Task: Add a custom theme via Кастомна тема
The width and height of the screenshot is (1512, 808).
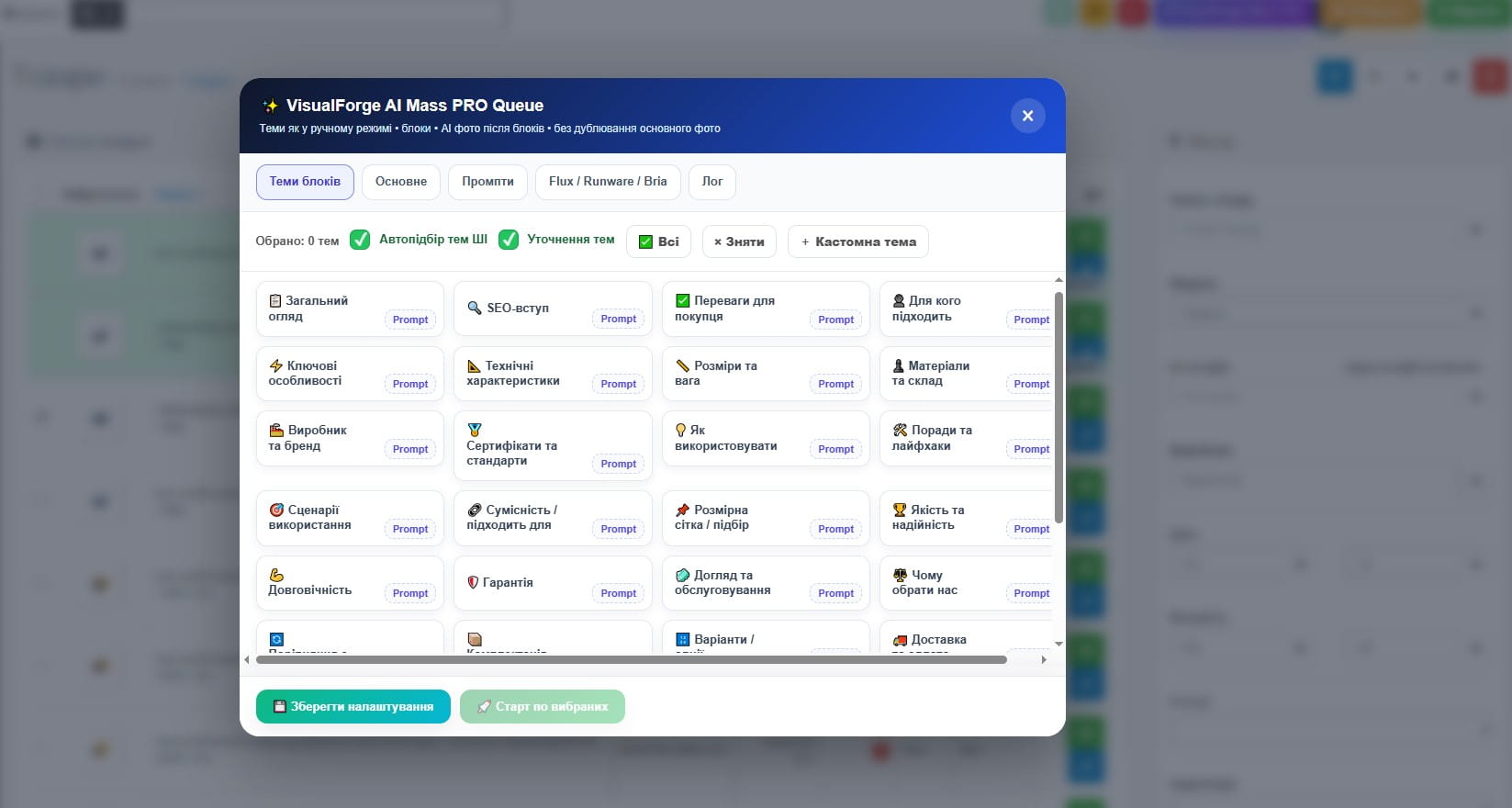Action: (x=858, y=241)
